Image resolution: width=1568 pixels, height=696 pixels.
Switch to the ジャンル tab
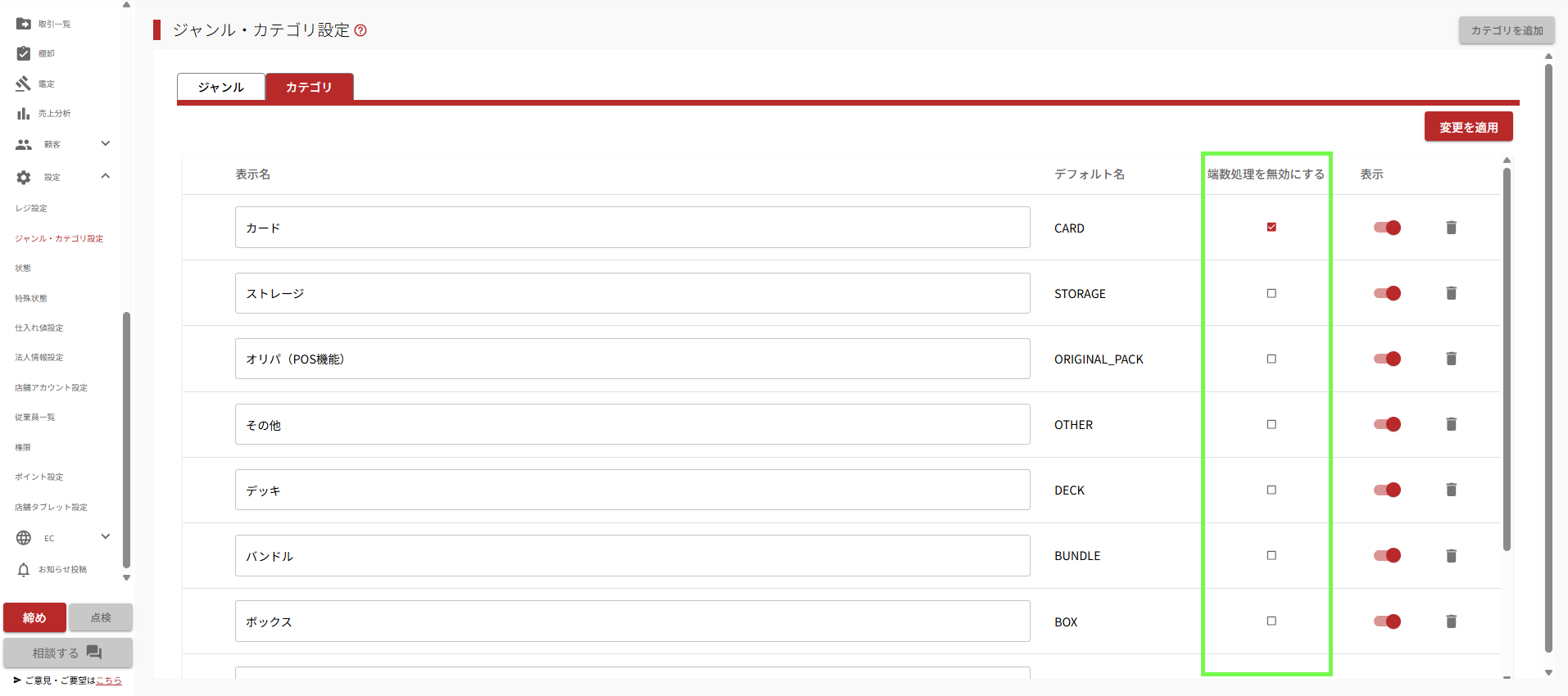221,87
